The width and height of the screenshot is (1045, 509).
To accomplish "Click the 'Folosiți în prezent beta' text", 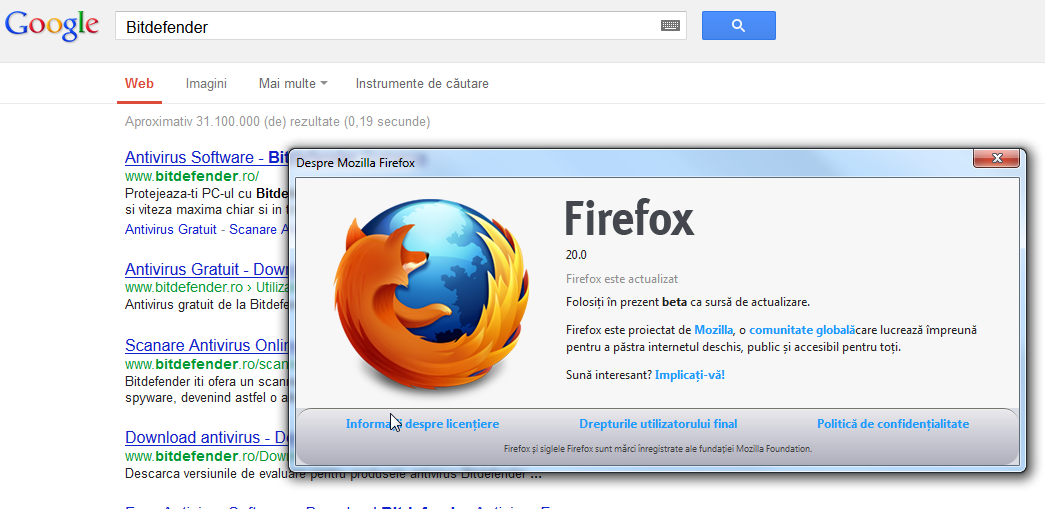I will tap(688, 302).
